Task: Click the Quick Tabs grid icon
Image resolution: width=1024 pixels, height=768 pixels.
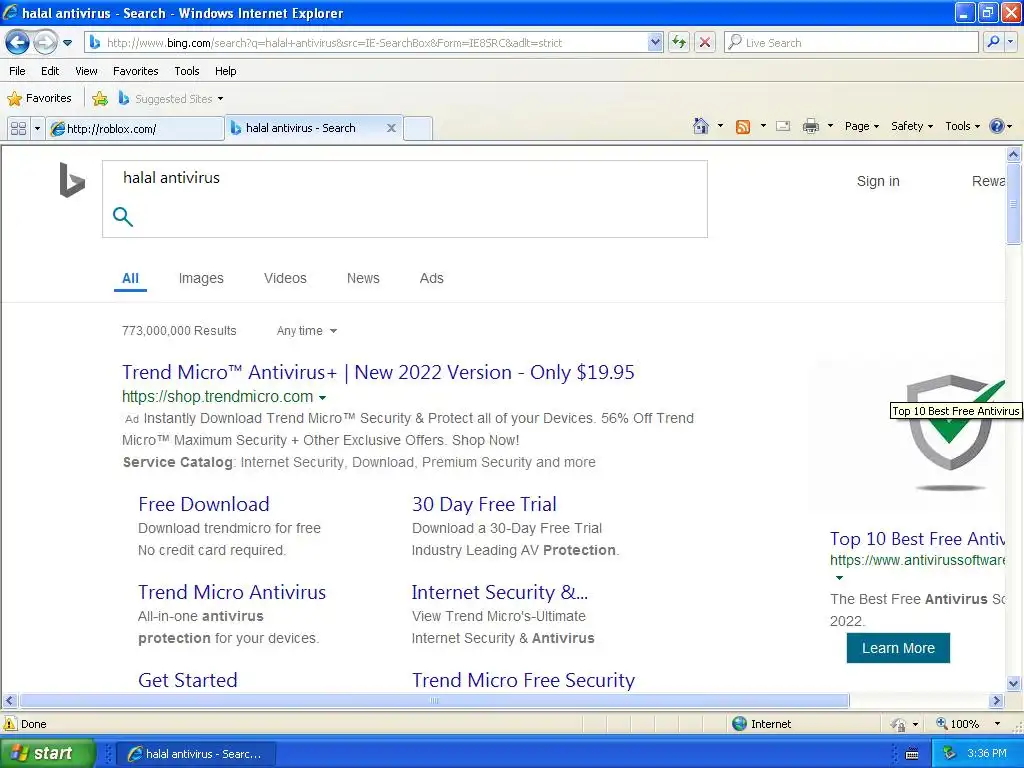Action: 19,129
